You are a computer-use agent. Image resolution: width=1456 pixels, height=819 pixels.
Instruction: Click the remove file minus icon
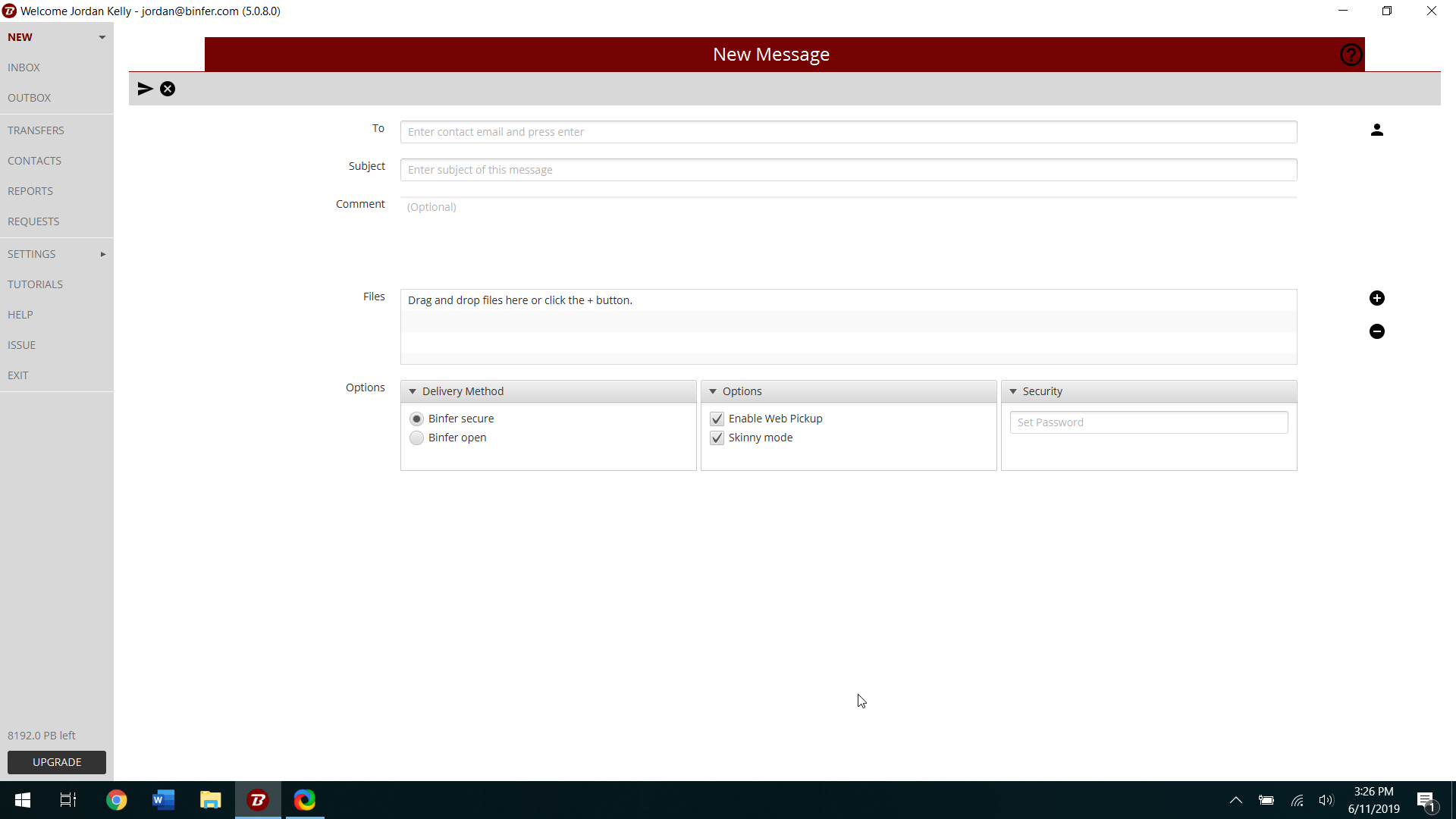[x=1377, y=331]
